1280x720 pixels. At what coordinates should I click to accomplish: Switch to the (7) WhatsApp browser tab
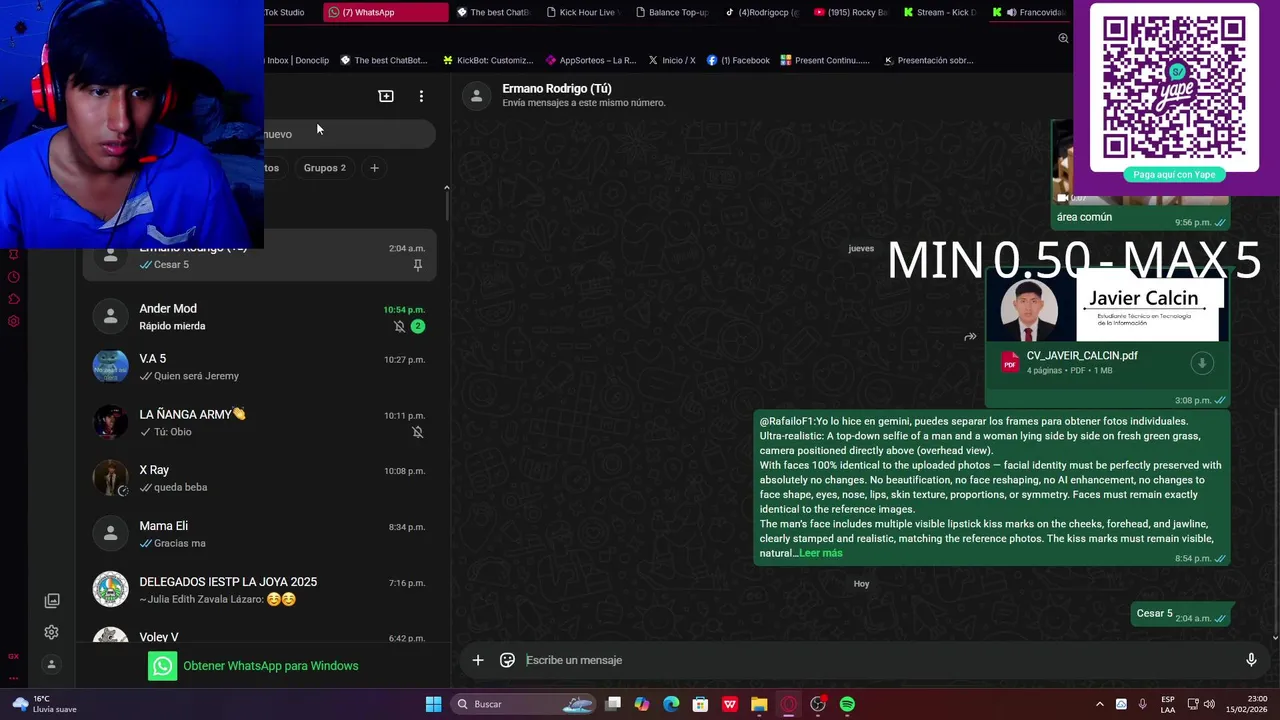click(386, 12)
